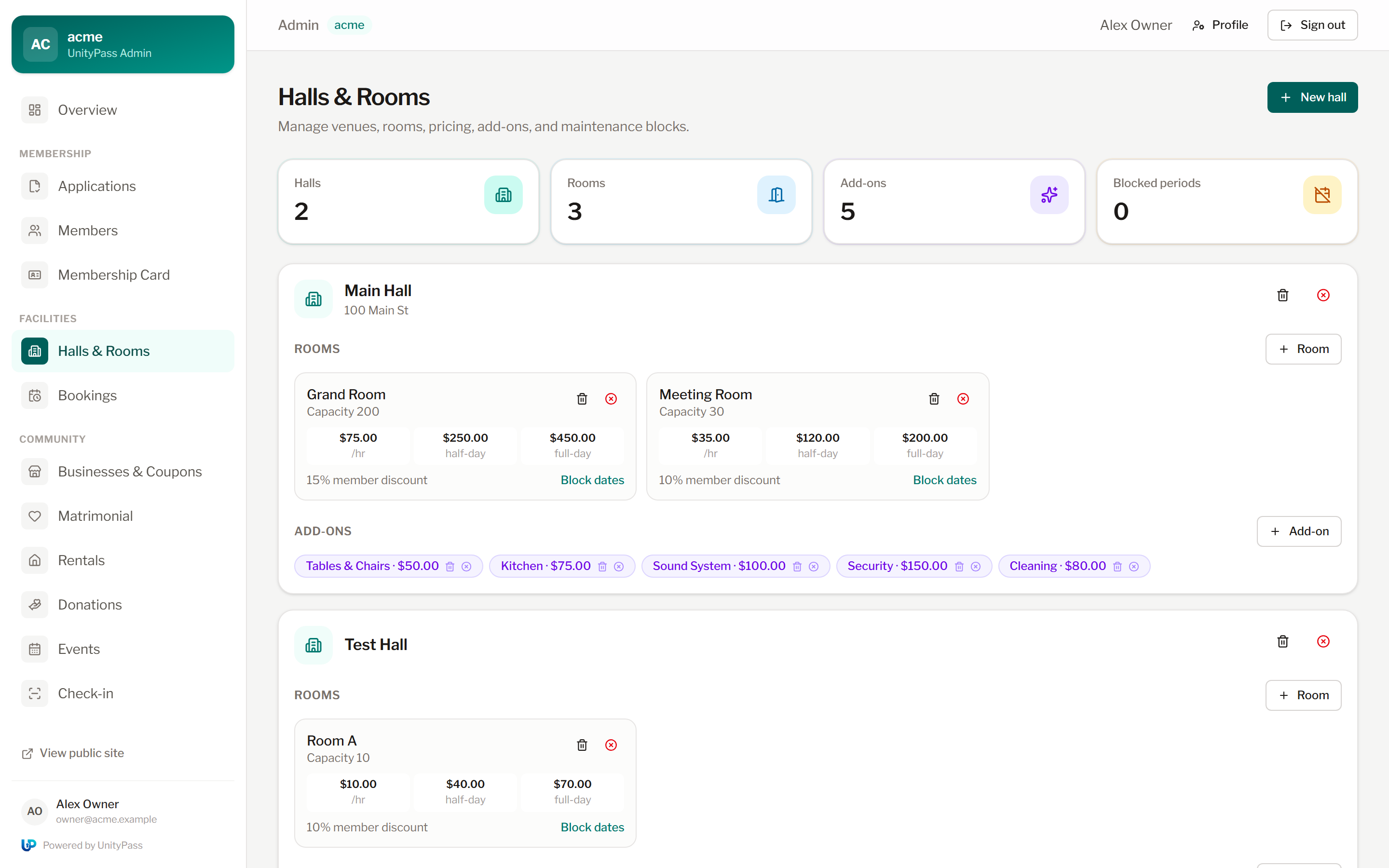Add a Room to Main Hall
The image size is (1389, 868).
[x=1303, y=349]
